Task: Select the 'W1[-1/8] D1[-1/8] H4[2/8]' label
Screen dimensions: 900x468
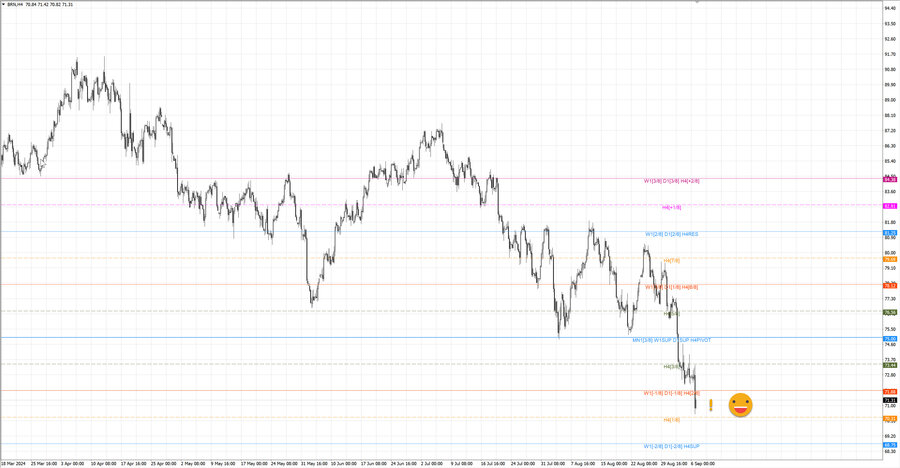Action: point(672,393)
